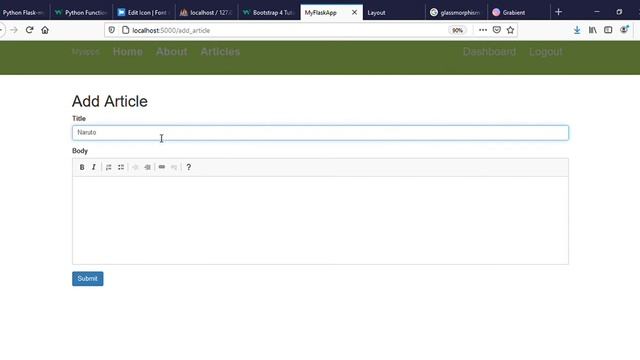640x360 pixels.
Task: Show site information page icon in address bar
Action: click(x=125, y=30)
